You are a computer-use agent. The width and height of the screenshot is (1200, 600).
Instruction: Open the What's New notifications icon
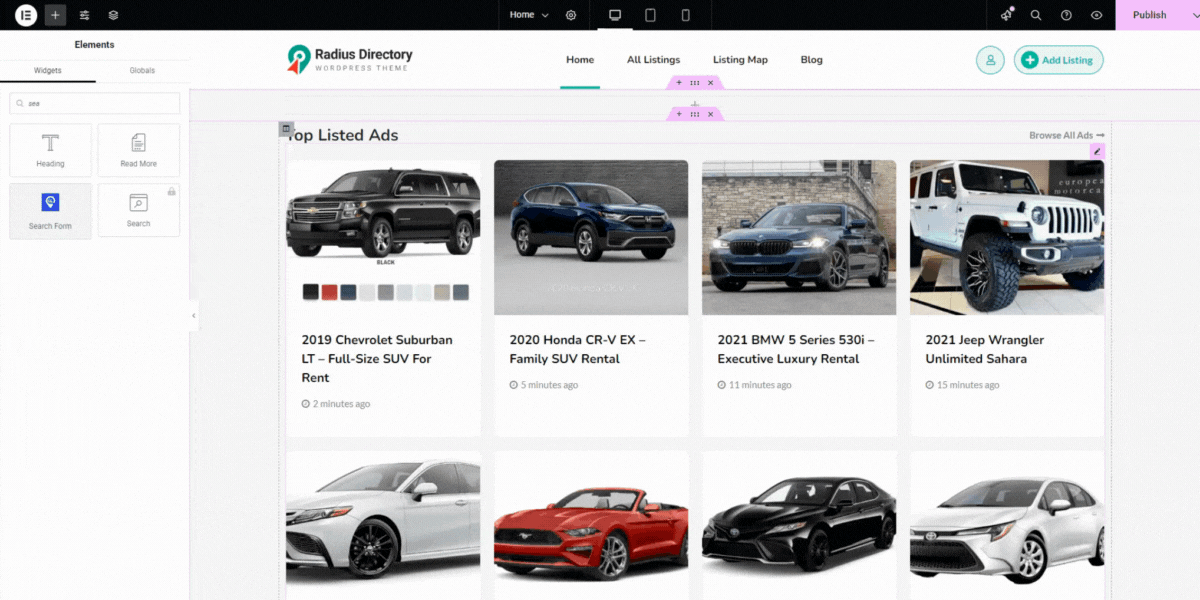[x=1007, y=15]
